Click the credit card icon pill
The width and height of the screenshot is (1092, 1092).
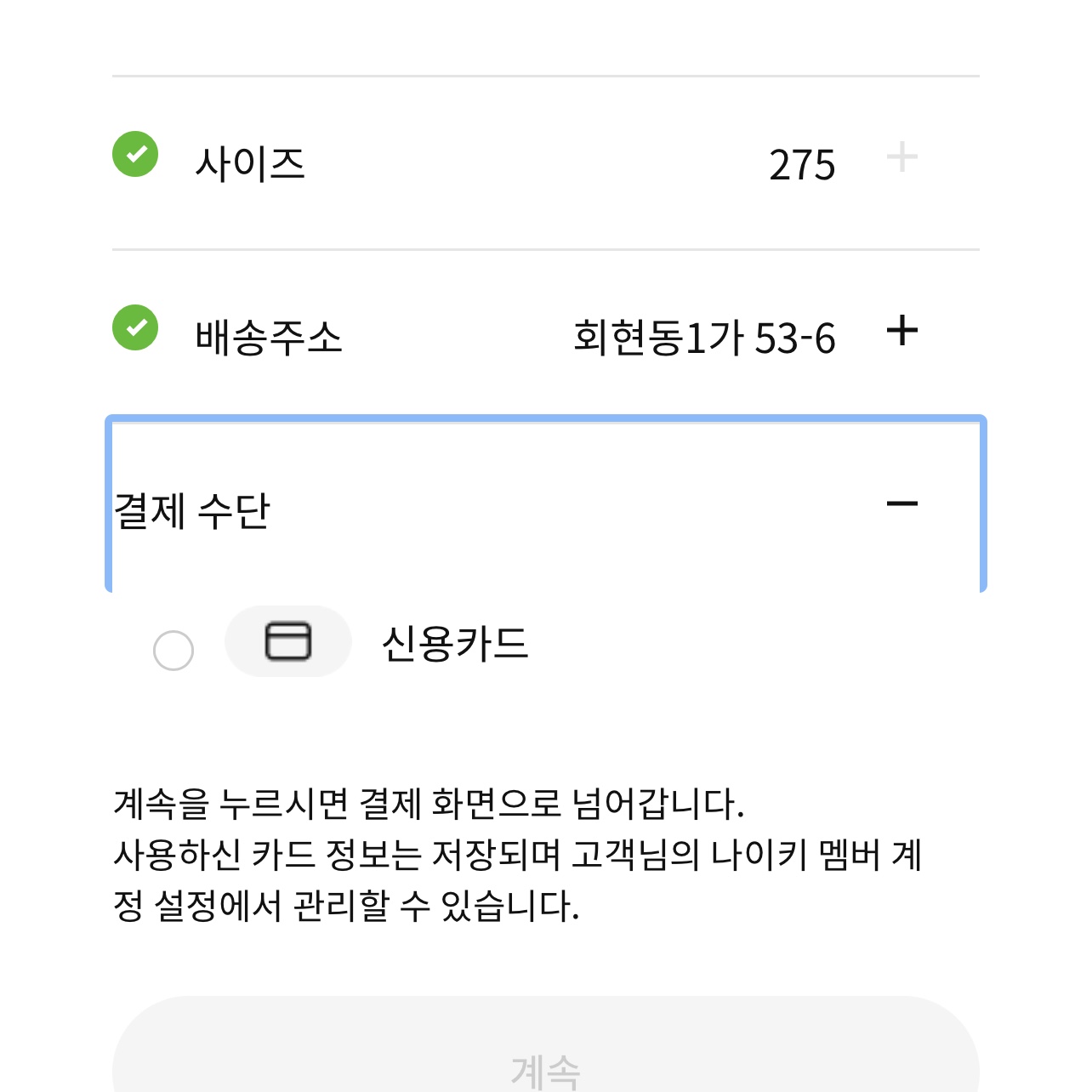[288, 641]
